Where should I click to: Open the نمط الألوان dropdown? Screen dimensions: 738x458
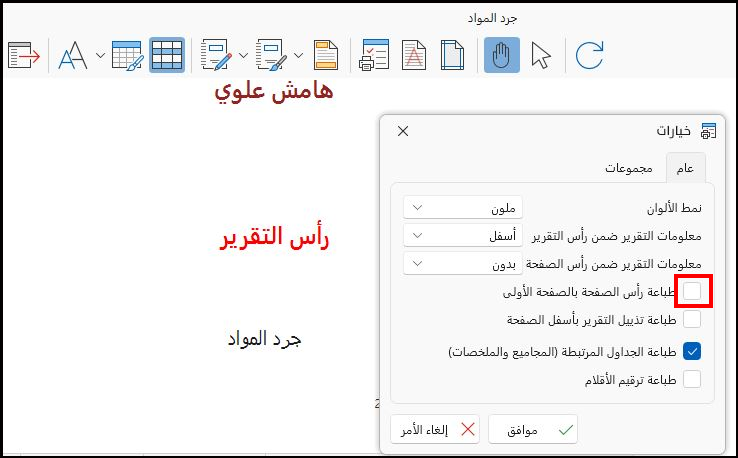[463, 208]
